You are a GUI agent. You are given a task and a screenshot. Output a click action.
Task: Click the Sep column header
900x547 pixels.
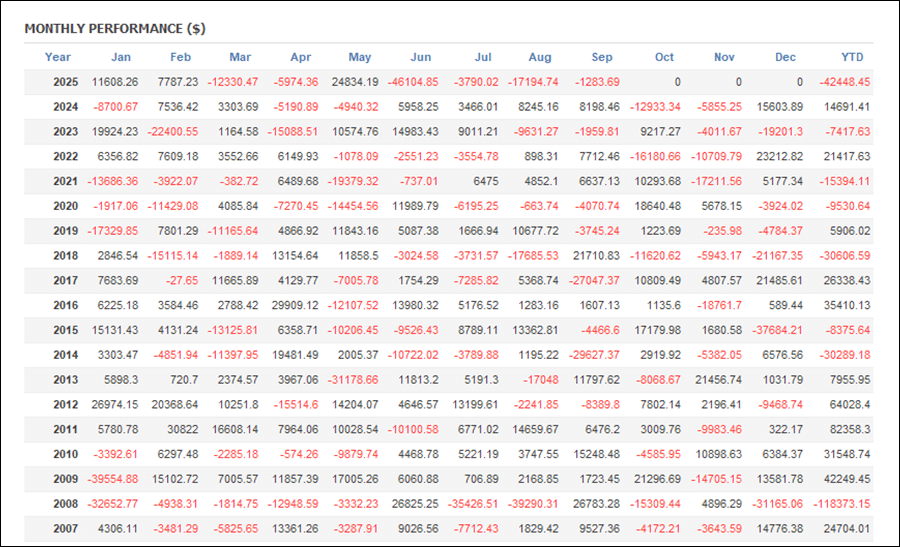pos(601,57)
